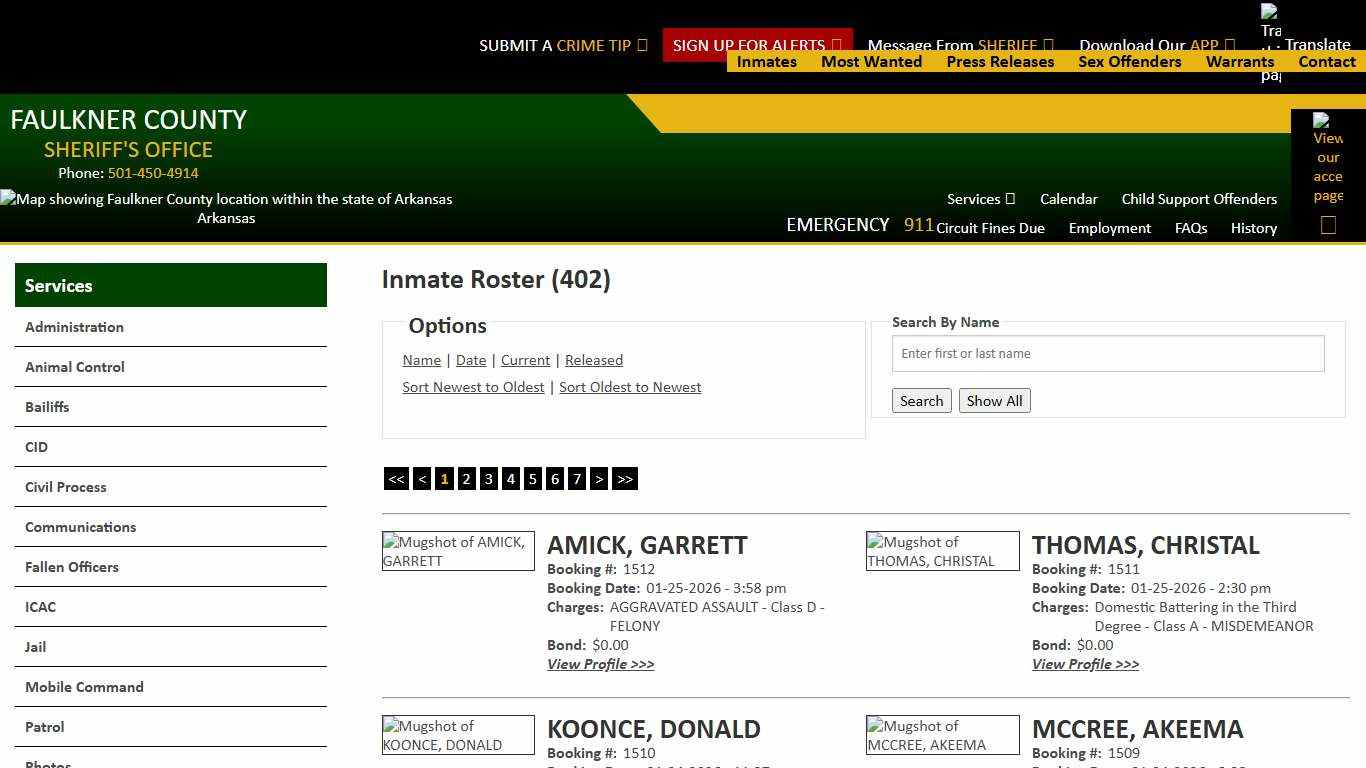Viewport: 1366px width, 768px height.
Task: View Profile for THOMAS, CHRISTAL
Action: (1085, 664)
